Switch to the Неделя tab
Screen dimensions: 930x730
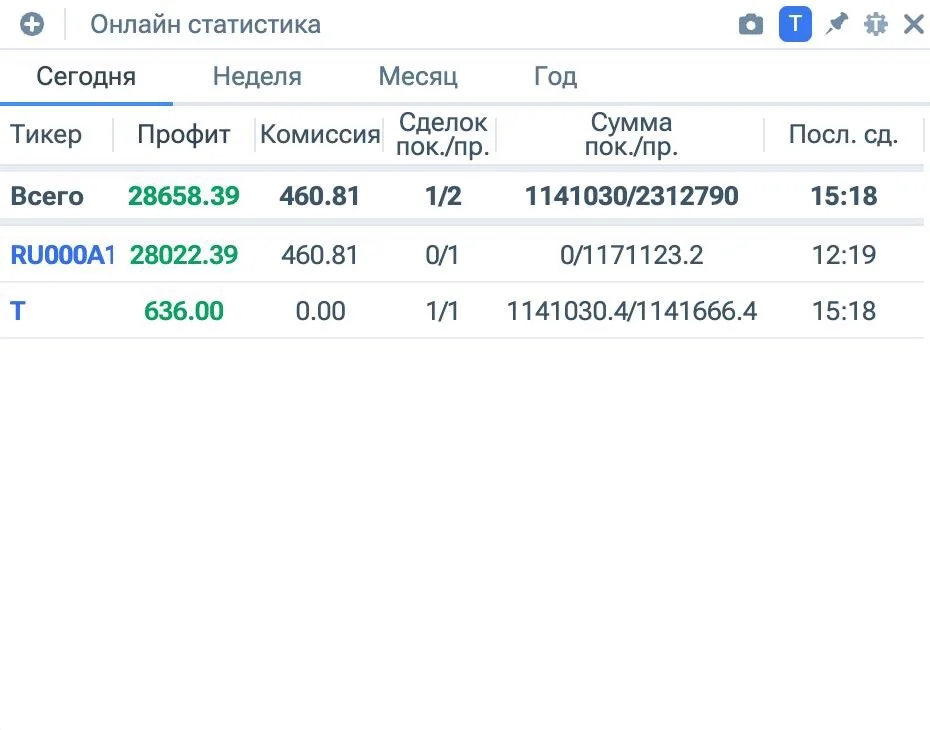pyautogui.click(x=257, y=76)
